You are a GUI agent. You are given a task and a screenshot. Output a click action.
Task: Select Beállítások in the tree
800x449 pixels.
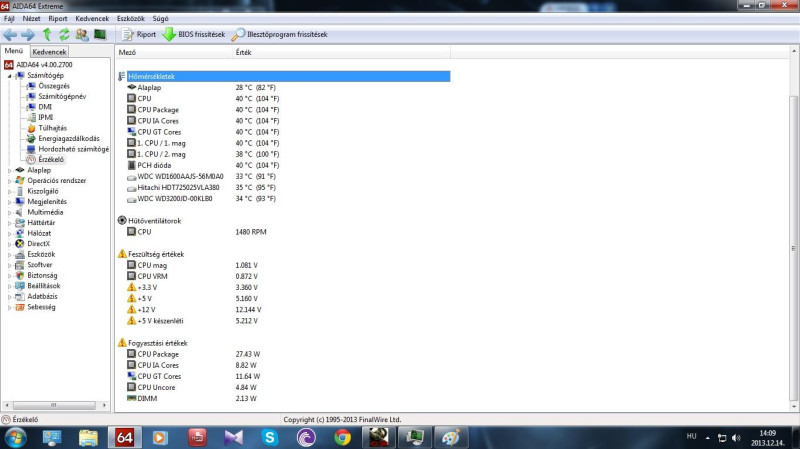pyautogui.click(x=43, y=286)
